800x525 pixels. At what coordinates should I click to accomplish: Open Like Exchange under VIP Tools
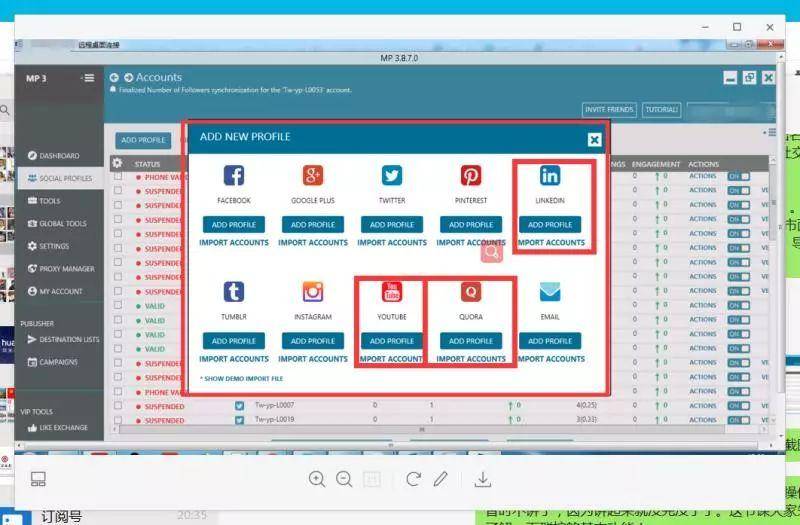click(x=58, y=428)
